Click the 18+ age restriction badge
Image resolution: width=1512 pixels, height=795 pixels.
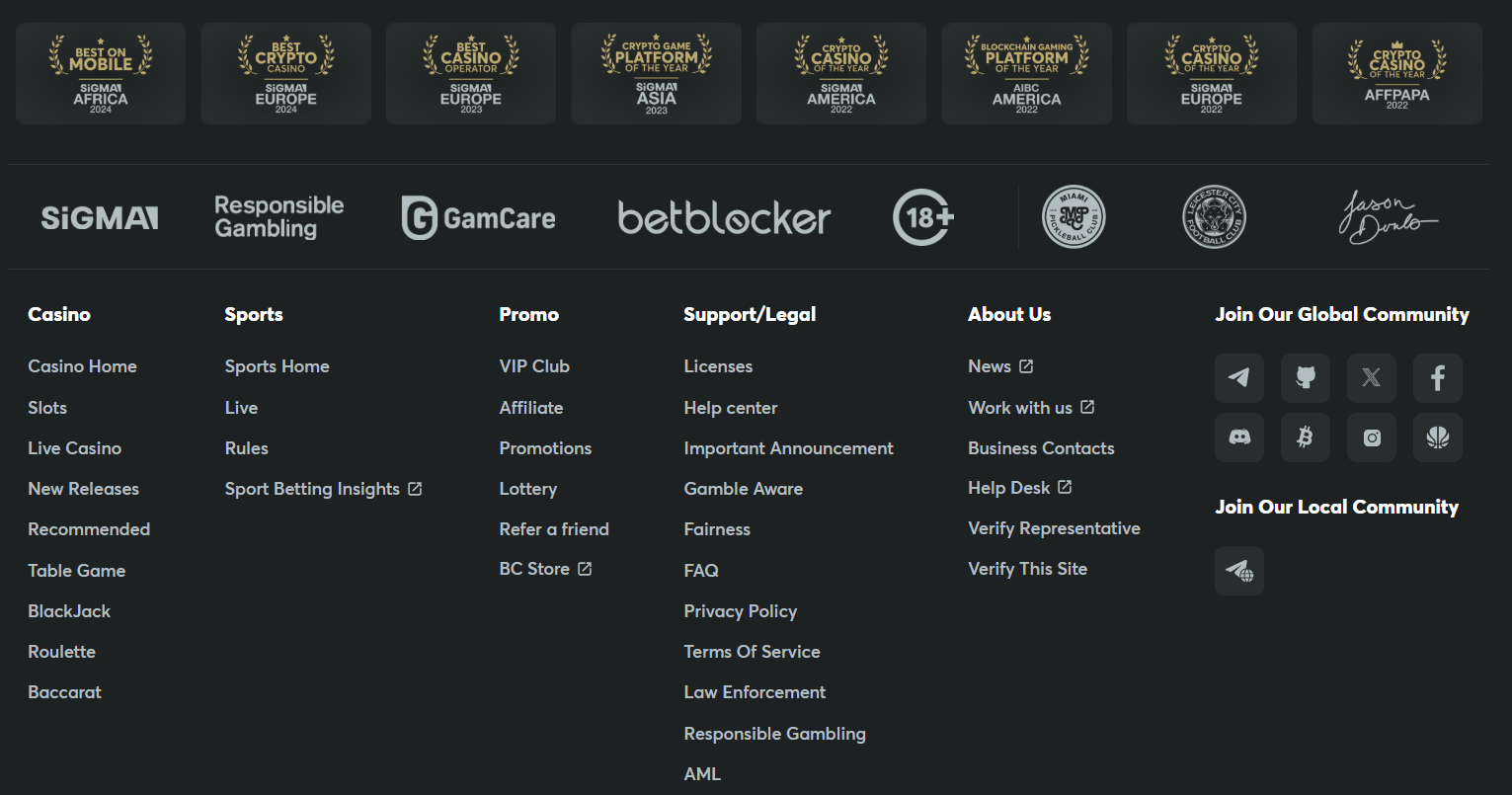[922, 217]
